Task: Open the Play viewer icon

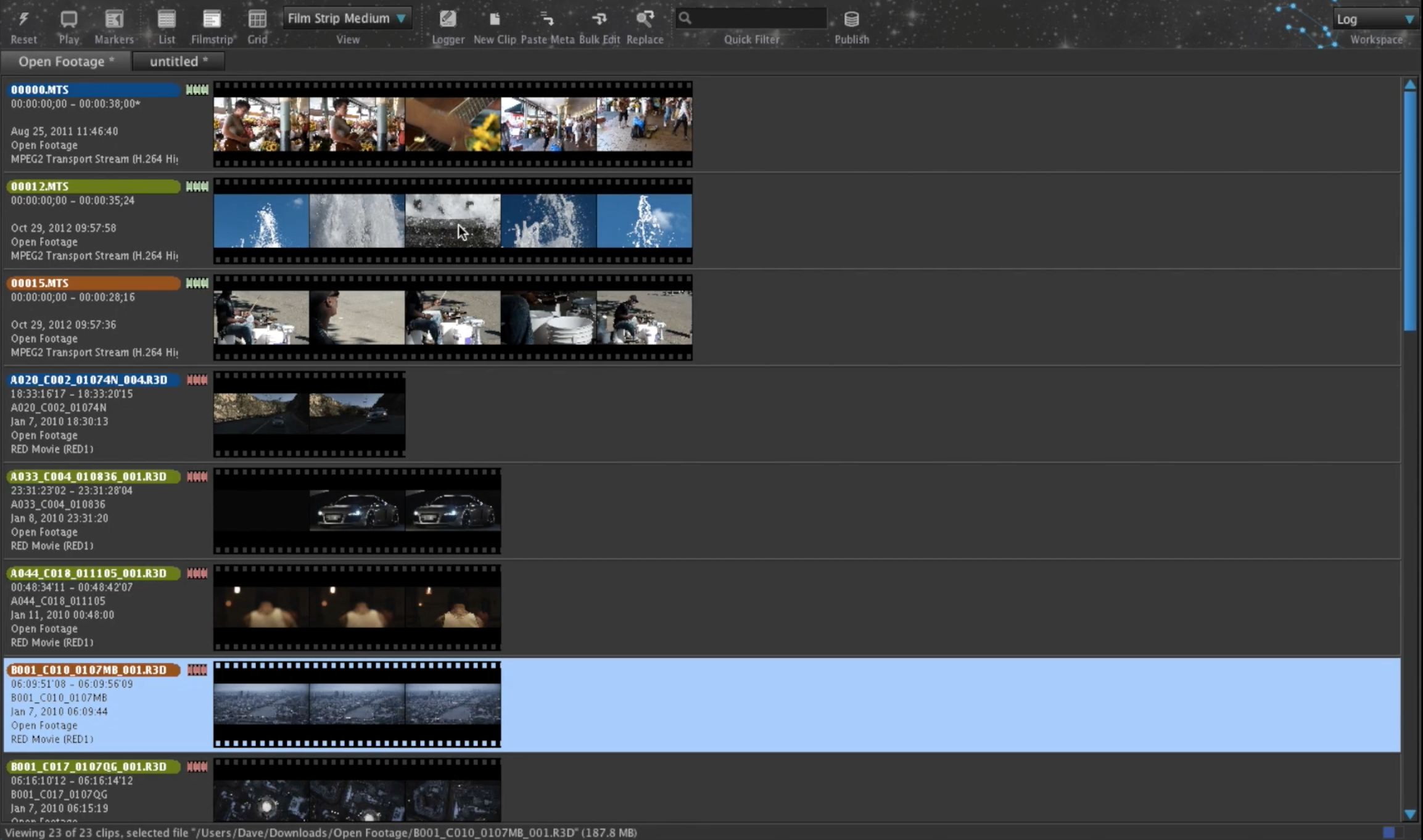Action: 68,20
